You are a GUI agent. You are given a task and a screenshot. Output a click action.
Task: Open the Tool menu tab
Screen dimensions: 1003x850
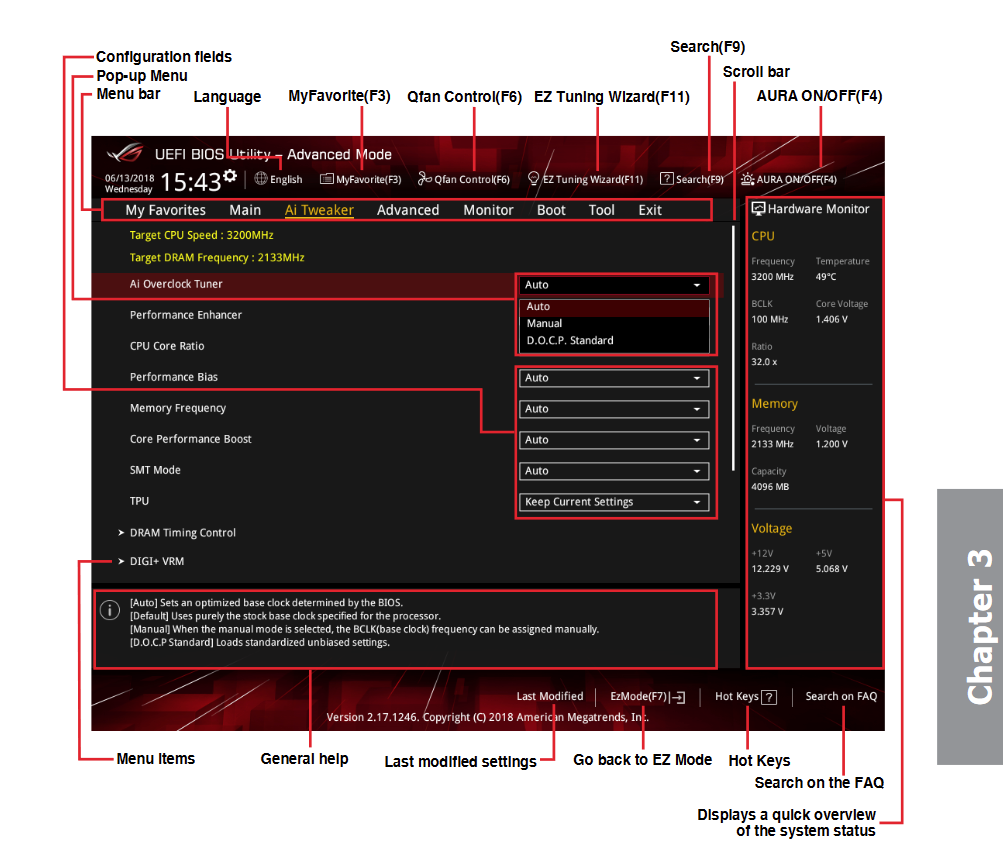[x=601, y=210]
